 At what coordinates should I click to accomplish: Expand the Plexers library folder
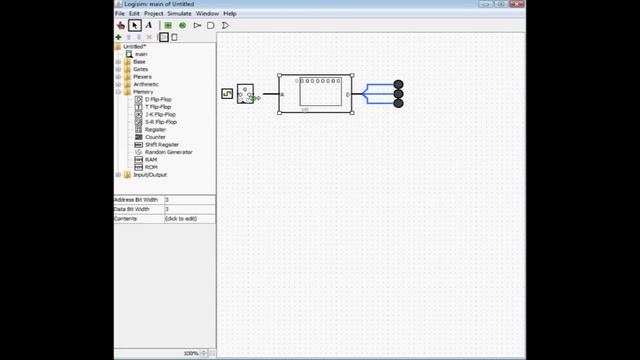[x=118, y=77]
